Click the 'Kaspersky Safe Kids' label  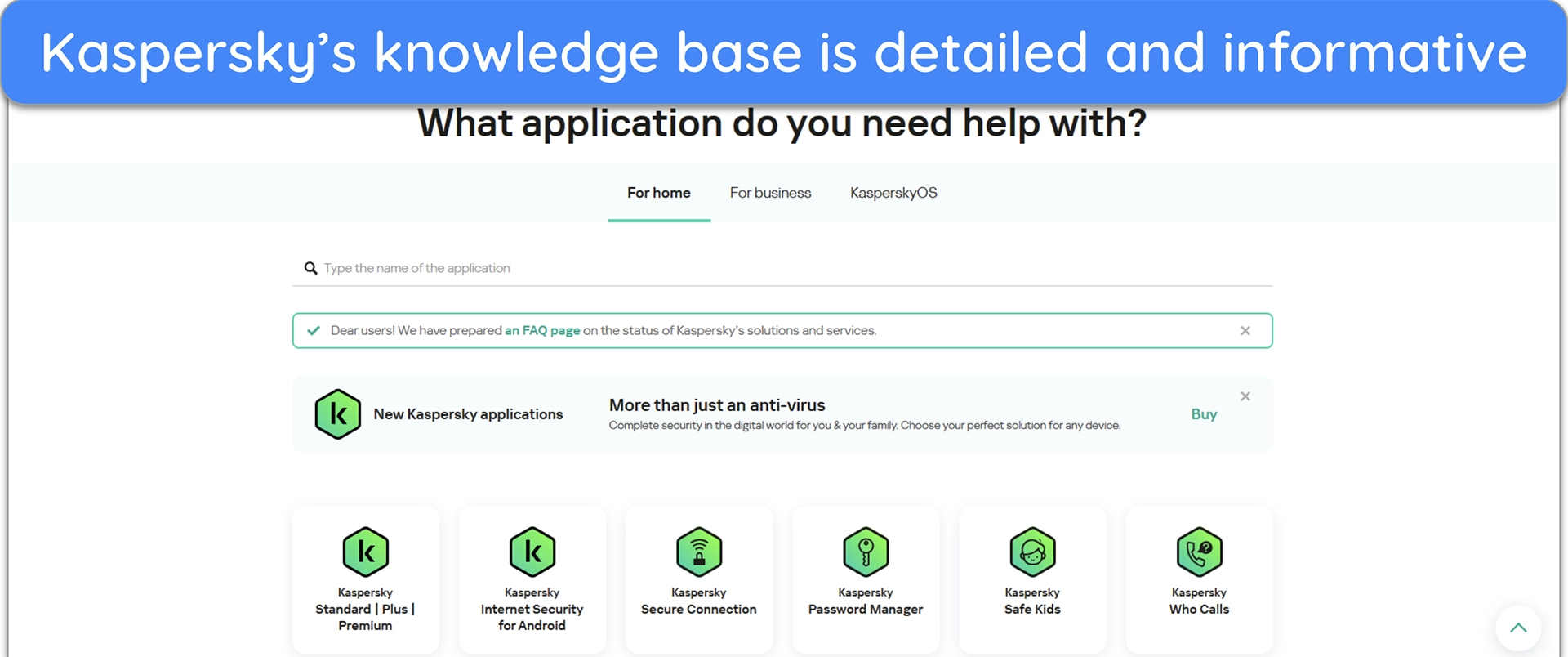(1032, 601)
